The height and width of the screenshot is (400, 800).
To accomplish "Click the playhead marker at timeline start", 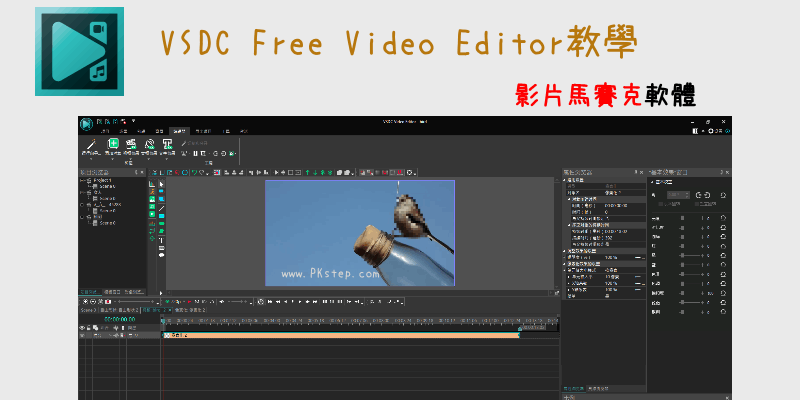I will pos(163,320).
